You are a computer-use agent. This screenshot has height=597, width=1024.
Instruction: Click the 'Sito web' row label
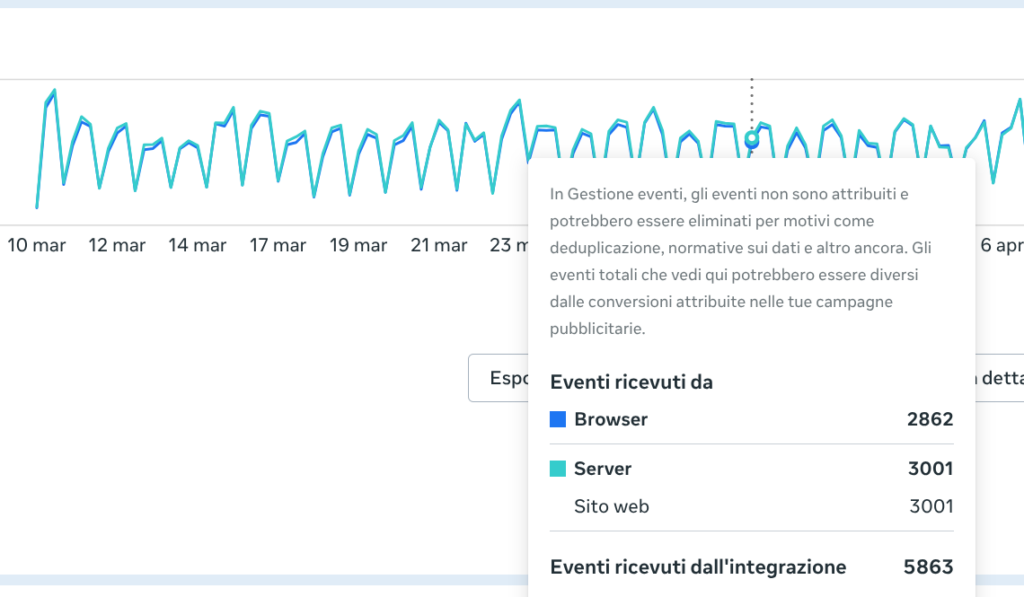click(x=611, y=506)
